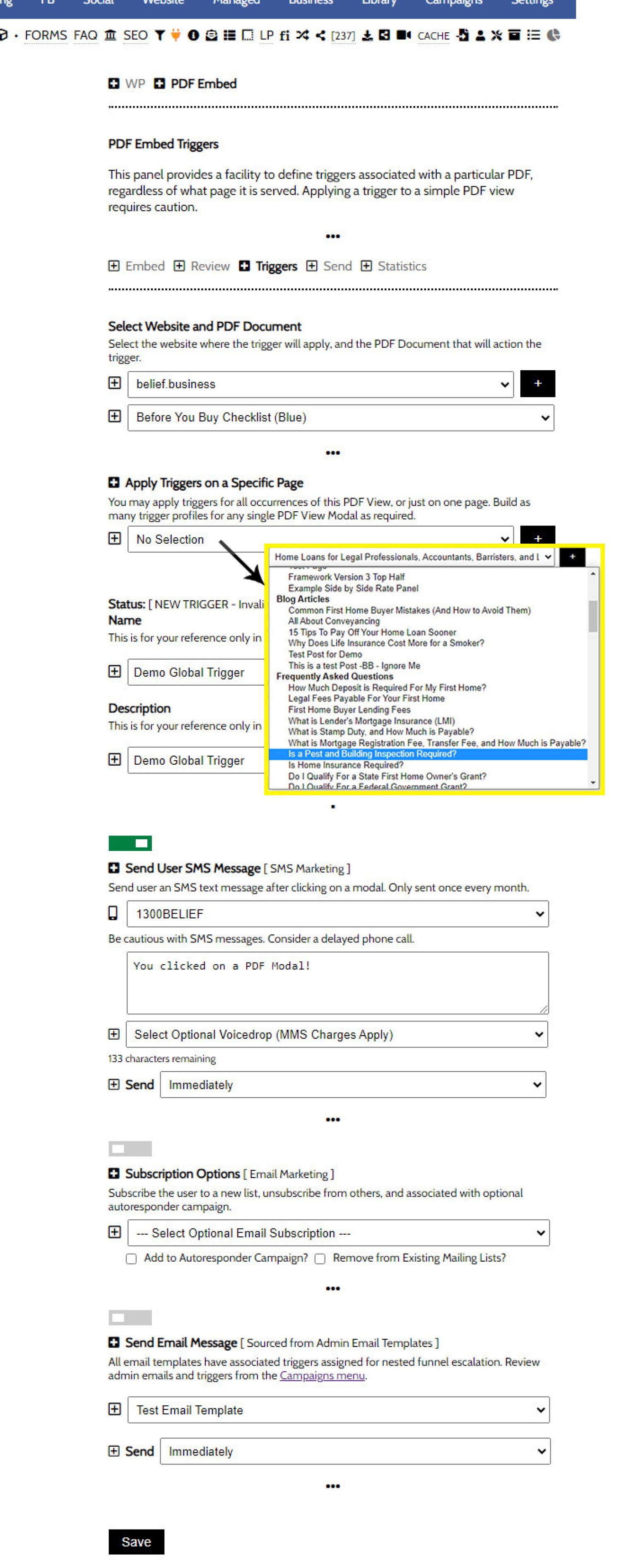Open the Campaigns menu link
Image resolution: width=621 pixels, height=1568 pixels.
point(322,1375)
